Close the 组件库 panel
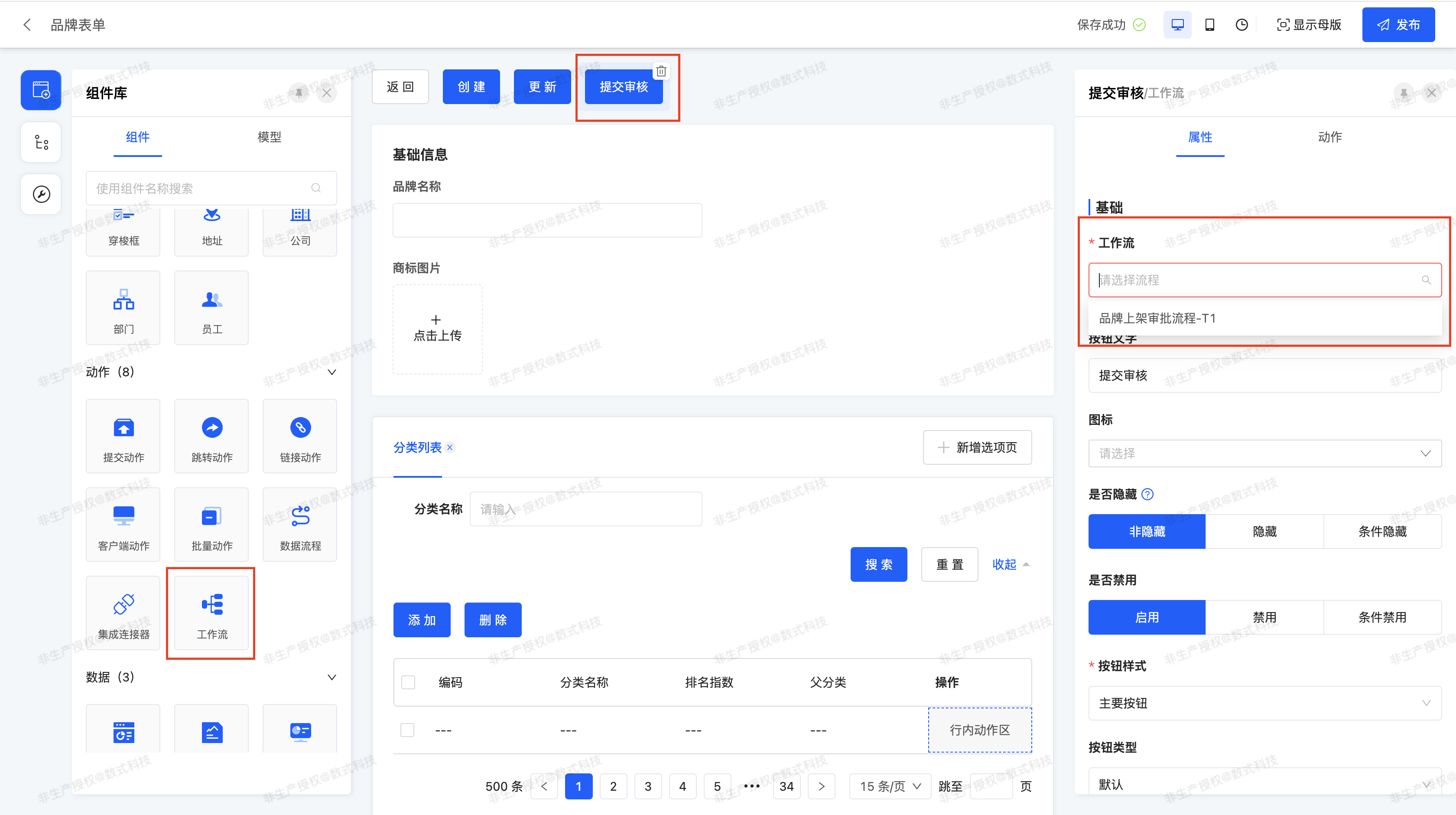Image resolution: width=1456 pixels, height=815 pixels. coord(327,93)
